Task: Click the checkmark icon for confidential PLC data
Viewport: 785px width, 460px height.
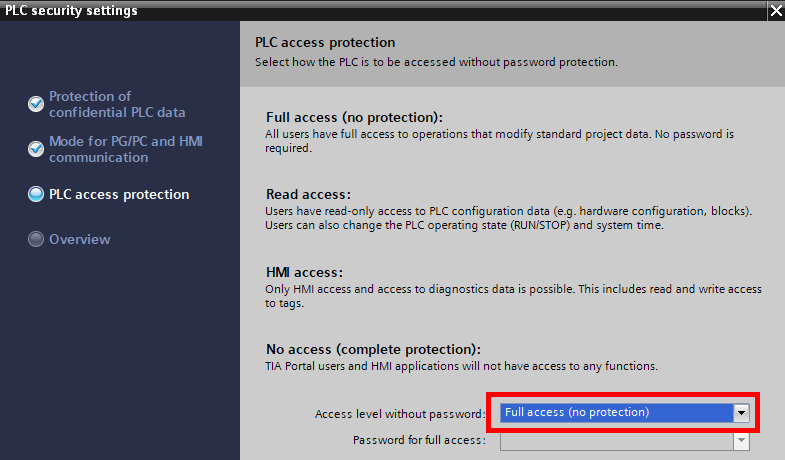Action: (x=36, y=104)
